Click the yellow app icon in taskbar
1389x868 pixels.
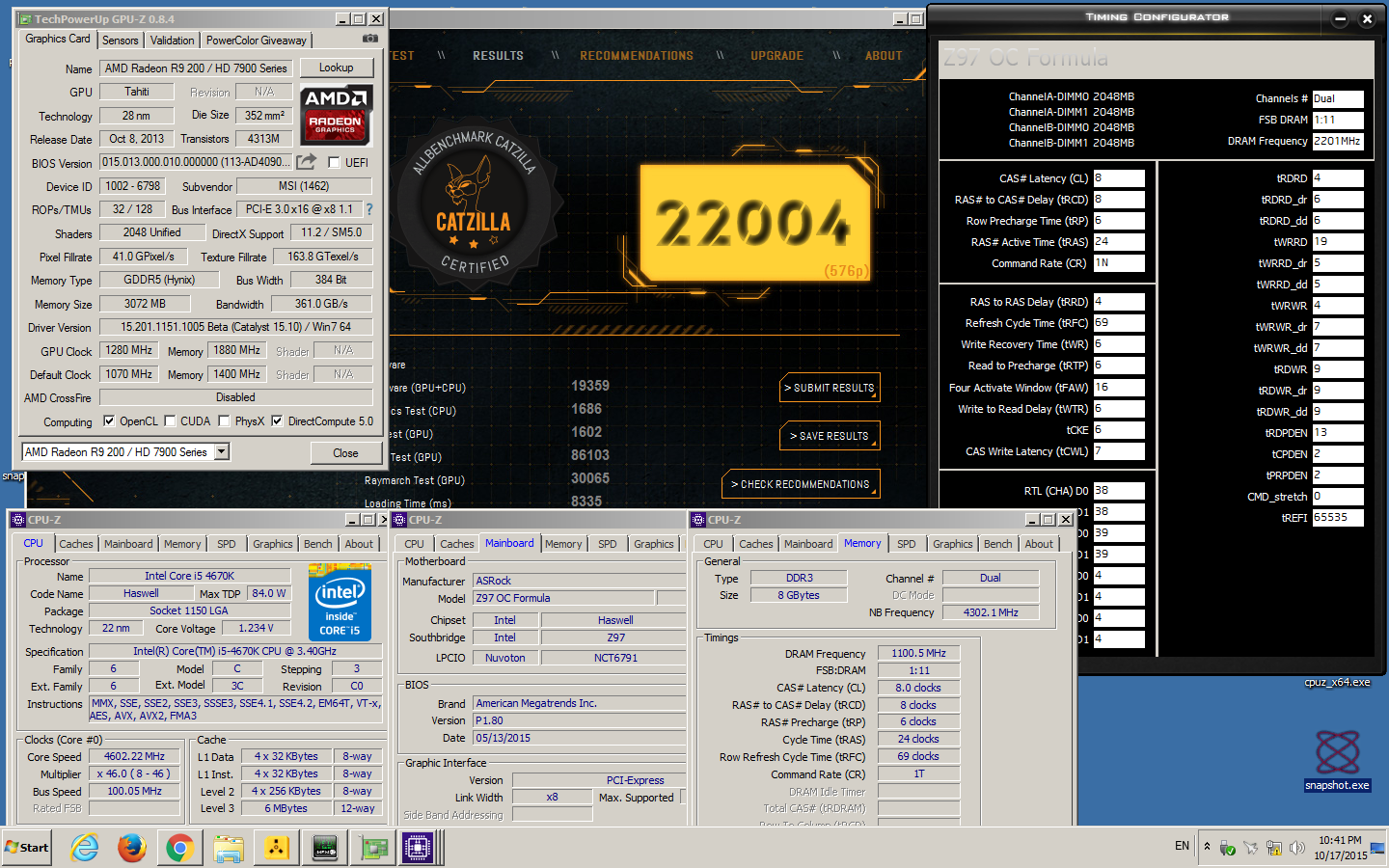point(277,848)
